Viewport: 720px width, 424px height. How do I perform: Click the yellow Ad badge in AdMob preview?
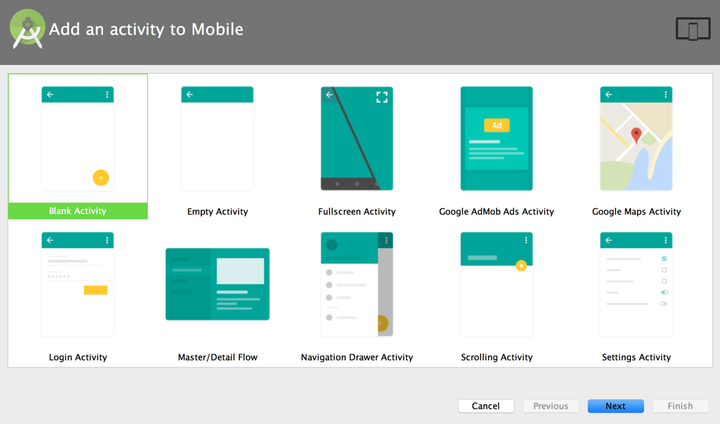pyautogui.click(x=496, y=126)
